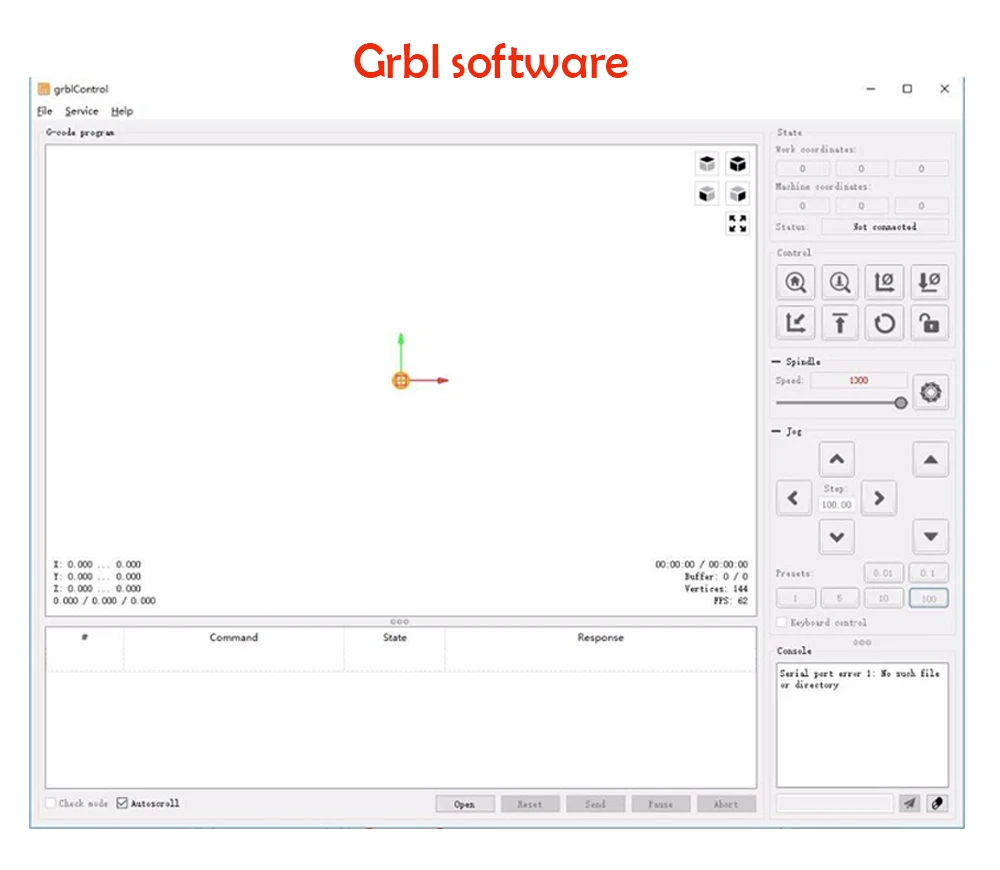
Task: Start the Z-probe control button
Action: (x=840, y=282)
